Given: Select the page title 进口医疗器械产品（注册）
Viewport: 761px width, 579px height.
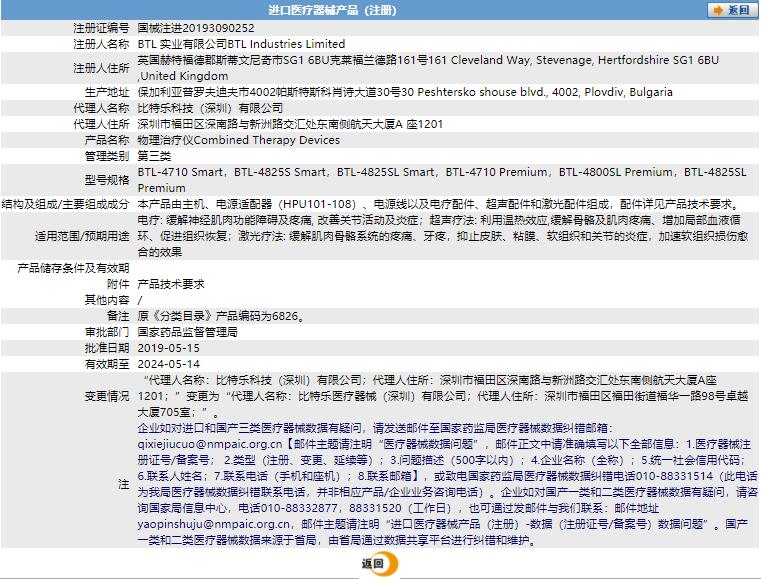Looking at the screenshot, I should pyautogui.click(x=332, y=10).
